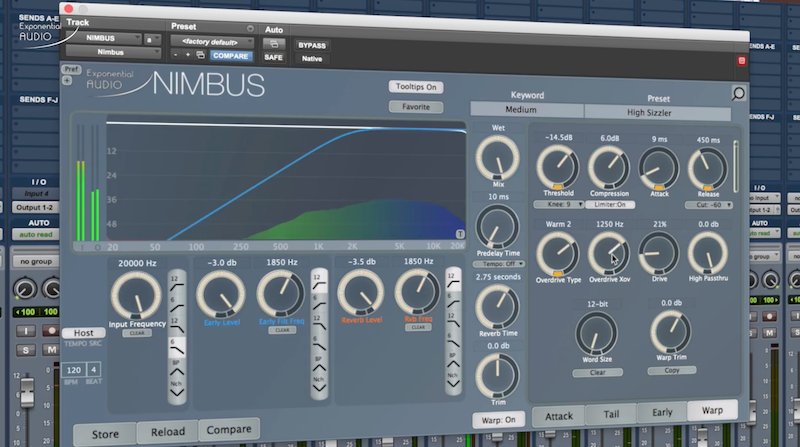The image size is (800, 447).
Task: Click the preset copy settings icon
Action: (201, 56)
